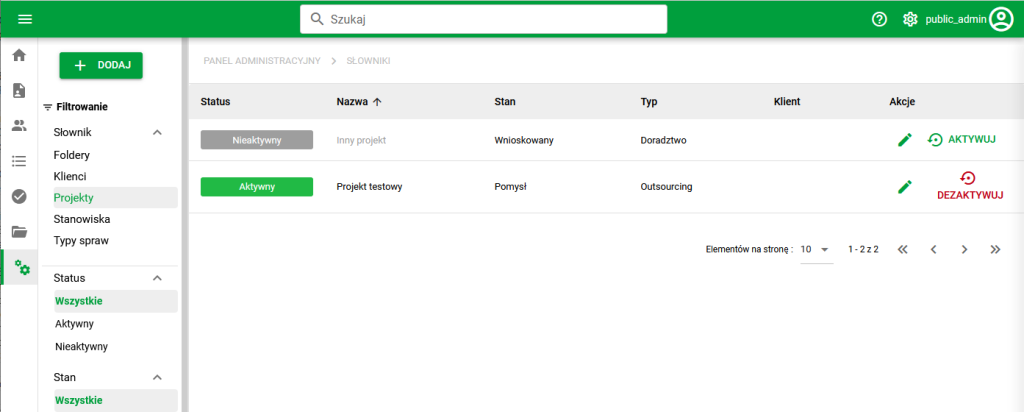1024x412 pixels.
Task: Select Stanowiska dictionary item
Action: [82, 219]
